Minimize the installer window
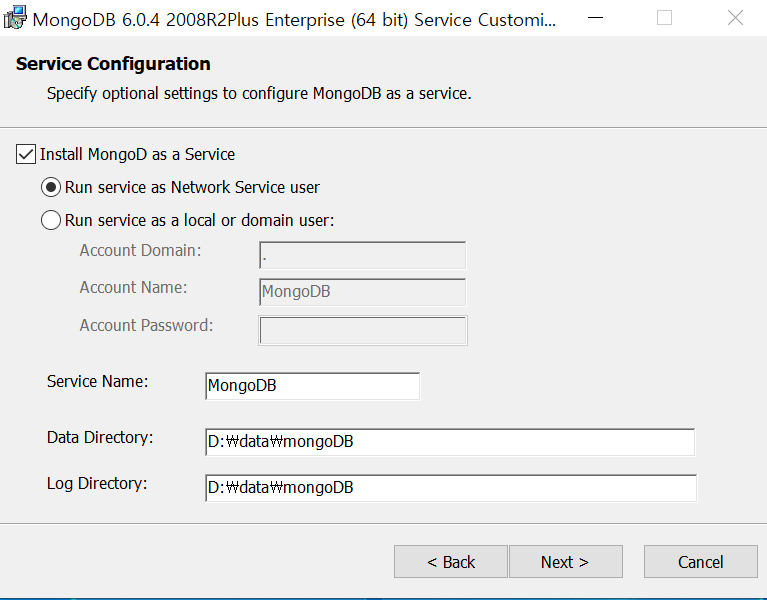The image size is (767, 600). click(x=595, y=18)
